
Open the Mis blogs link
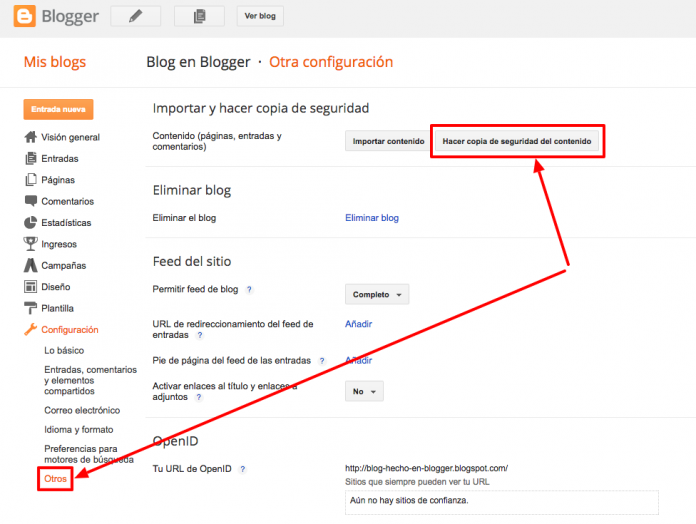(55, 62)
